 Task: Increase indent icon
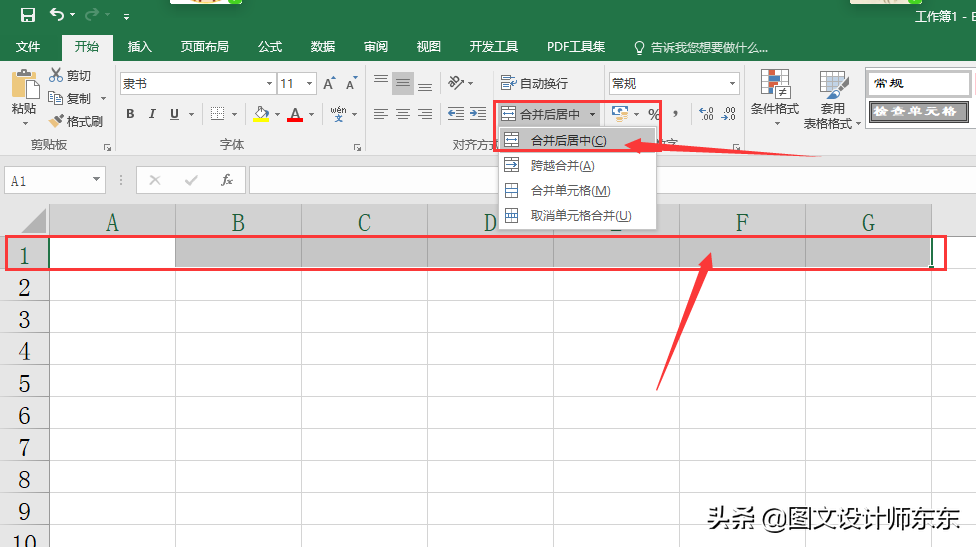[478, 114]
